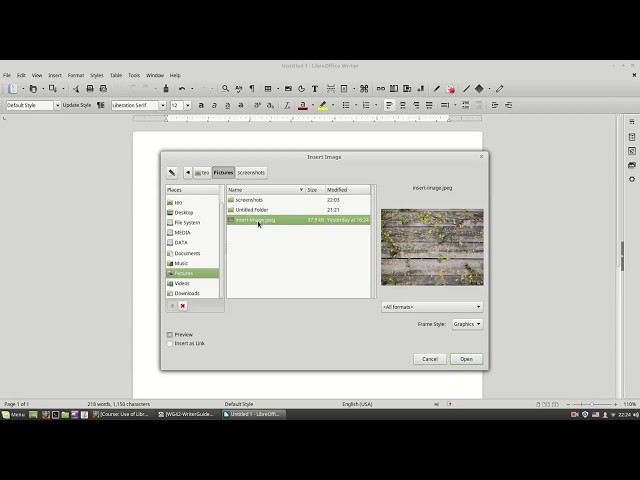Click the Increase Indent icon

[x=495, y=105]
